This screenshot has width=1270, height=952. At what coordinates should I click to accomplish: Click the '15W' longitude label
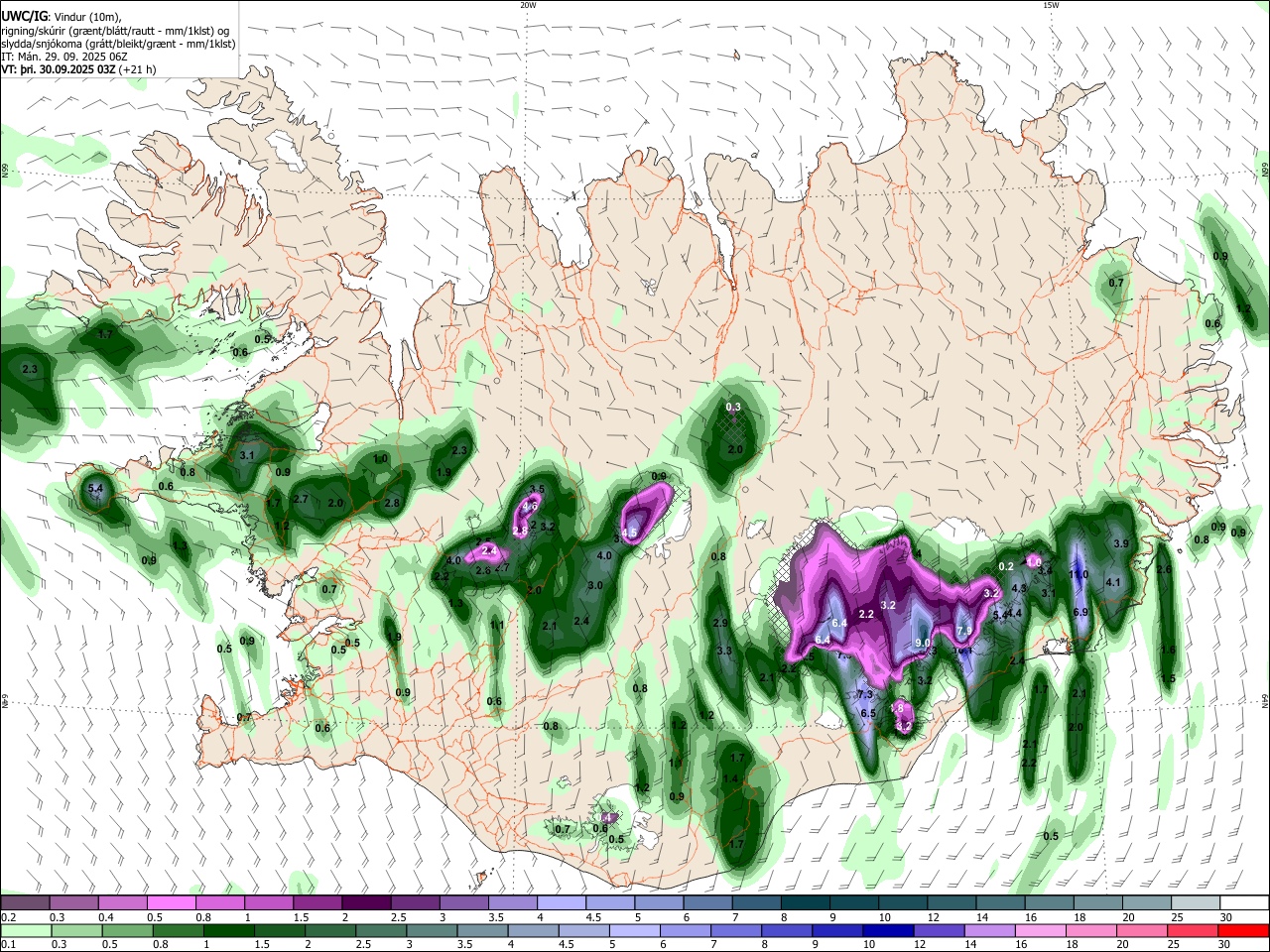pos(1051,5)
